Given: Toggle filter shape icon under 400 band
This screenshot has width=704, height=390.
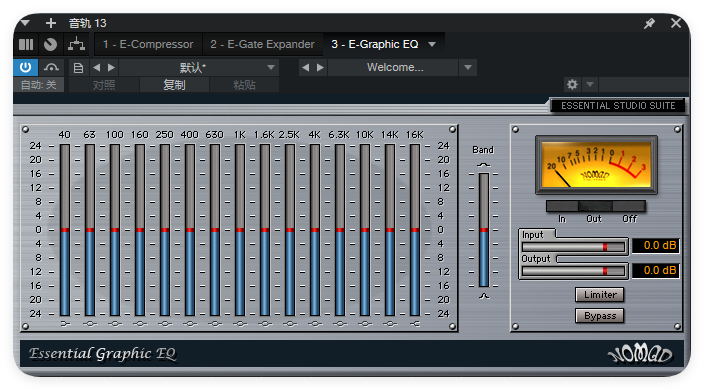Looking at the screenshot, I should pyautogui.click(x=190, y=324).
